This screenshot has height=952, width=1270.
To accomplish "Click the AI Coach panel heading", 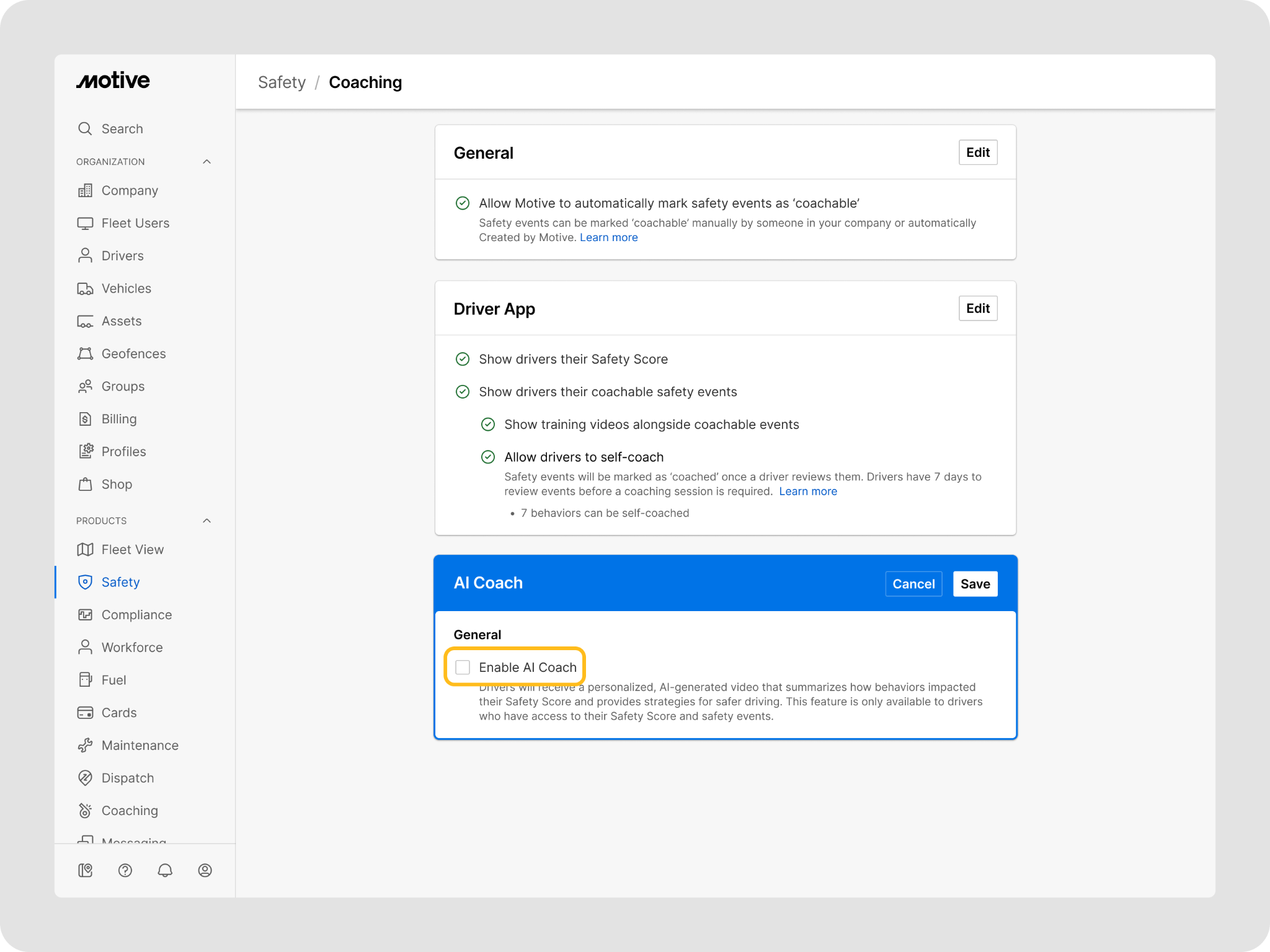I will (488, 583).
